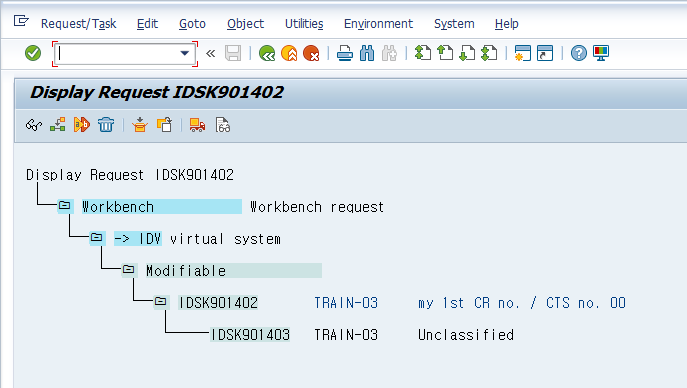687x388 pixels.
Task: Click owner TRAIN-03 on the IDSK901402 row
Action: (346, 303)
